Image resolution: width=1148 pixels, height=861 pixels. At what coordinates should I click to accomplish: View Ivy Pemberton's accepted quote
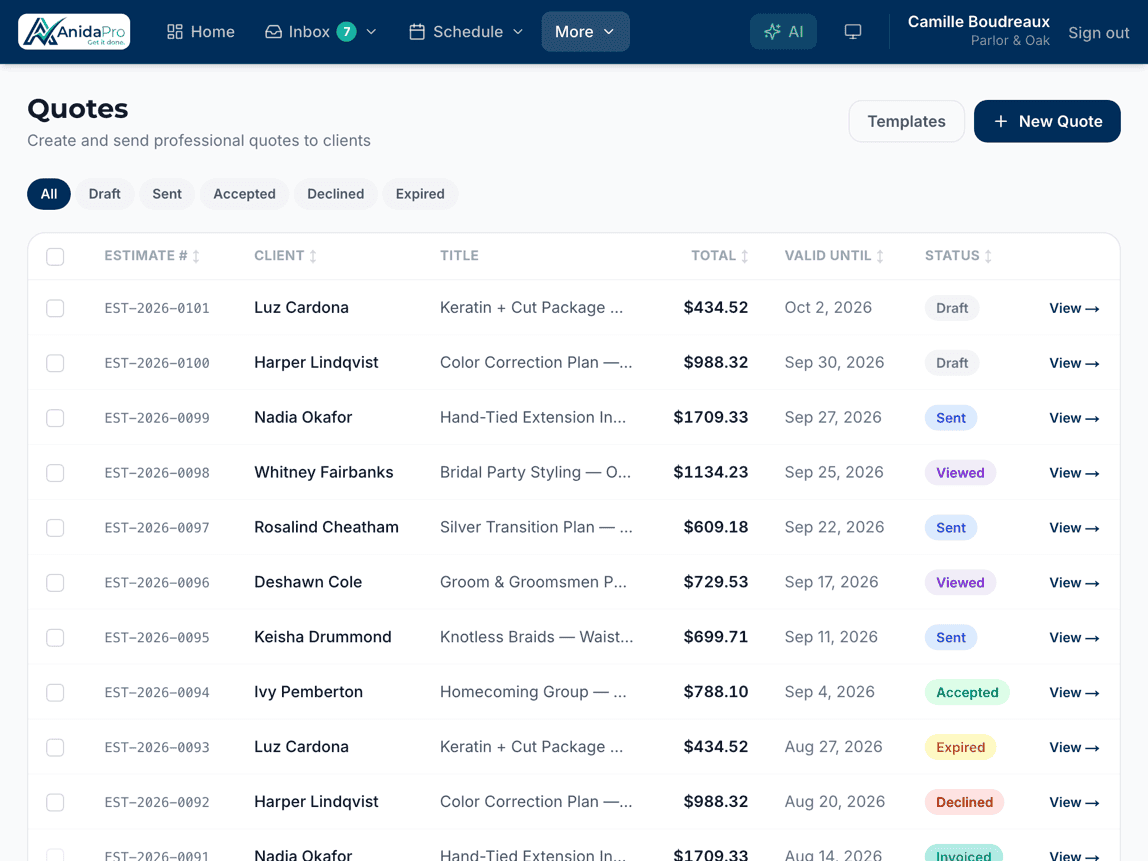pyautogui.click(x=1074, y=693)
